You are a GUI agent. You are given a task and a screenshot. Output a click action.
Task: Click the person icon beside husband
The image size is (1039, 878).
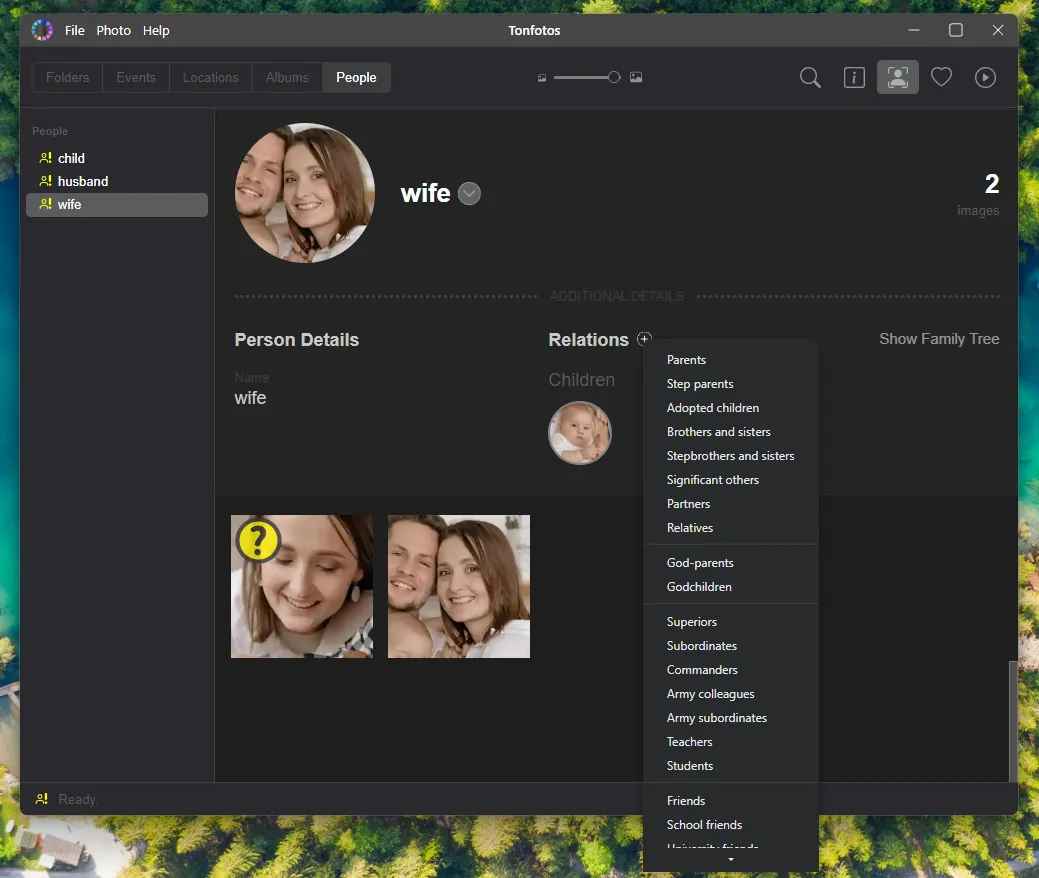click(x=45, y=181)
